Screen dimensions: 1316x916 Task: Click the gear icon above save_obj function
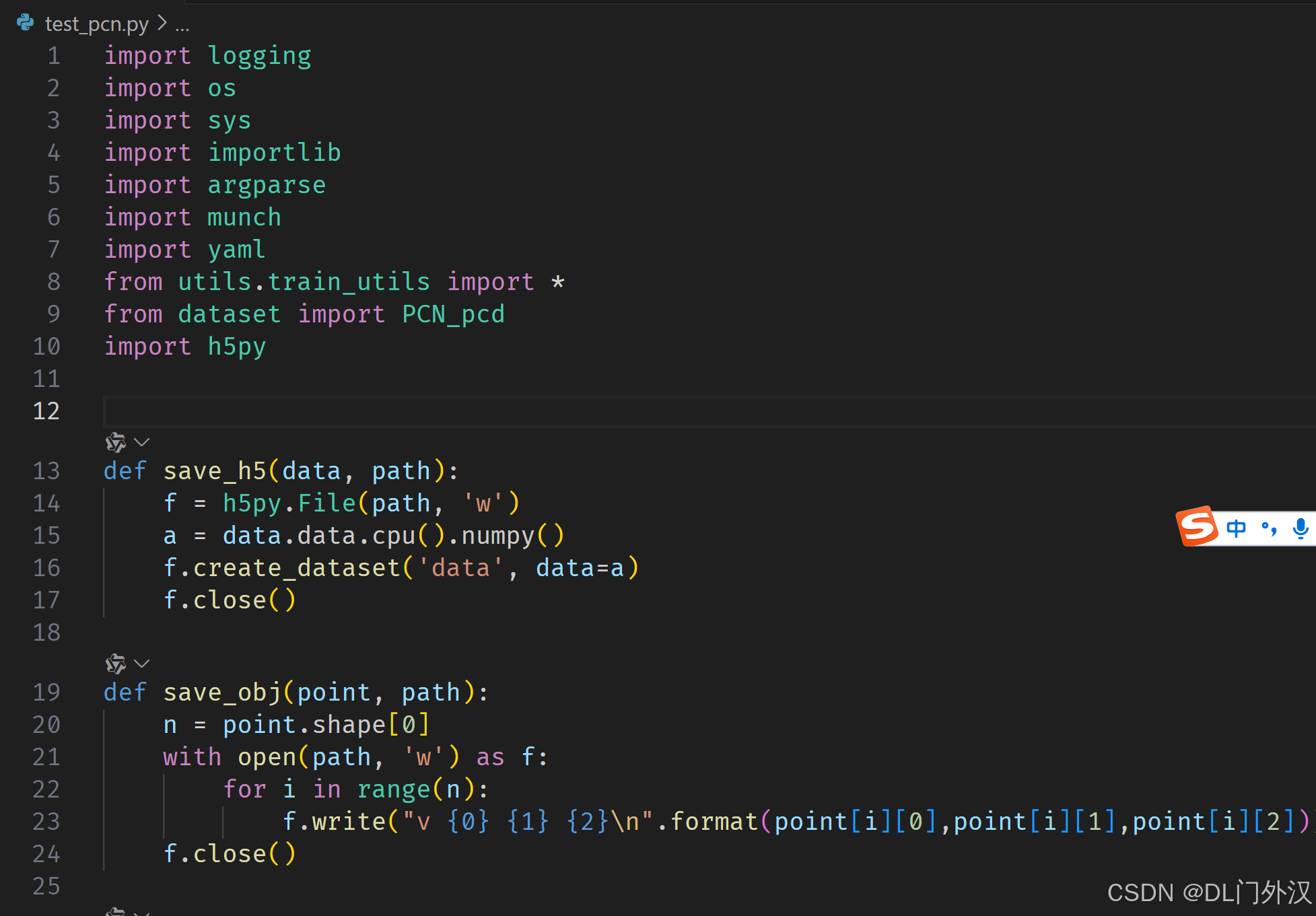point(114,664)
